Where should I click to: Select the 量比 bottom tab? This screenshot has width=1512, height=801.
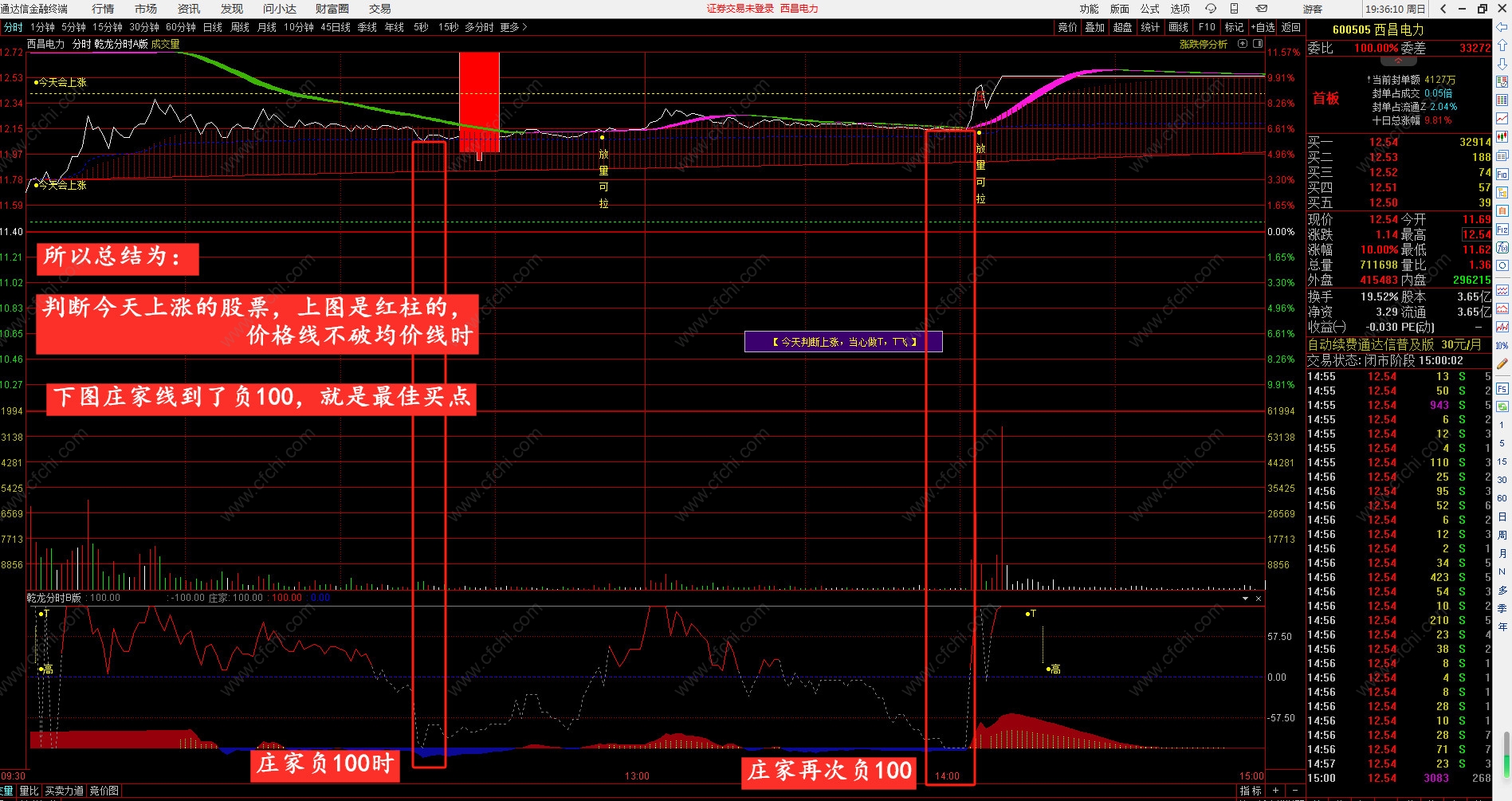(29, 791)
